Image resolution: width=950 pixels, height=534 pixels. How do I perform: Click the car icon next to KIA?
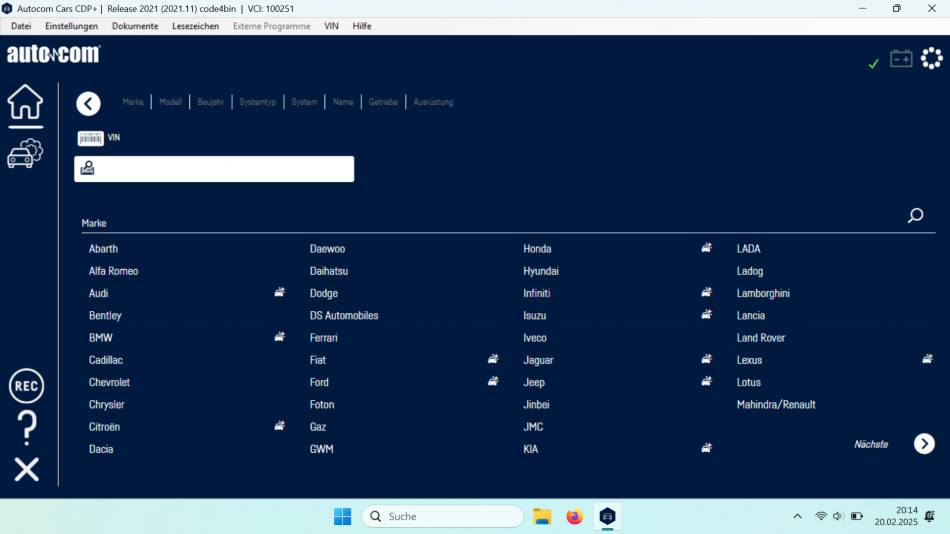706,448
